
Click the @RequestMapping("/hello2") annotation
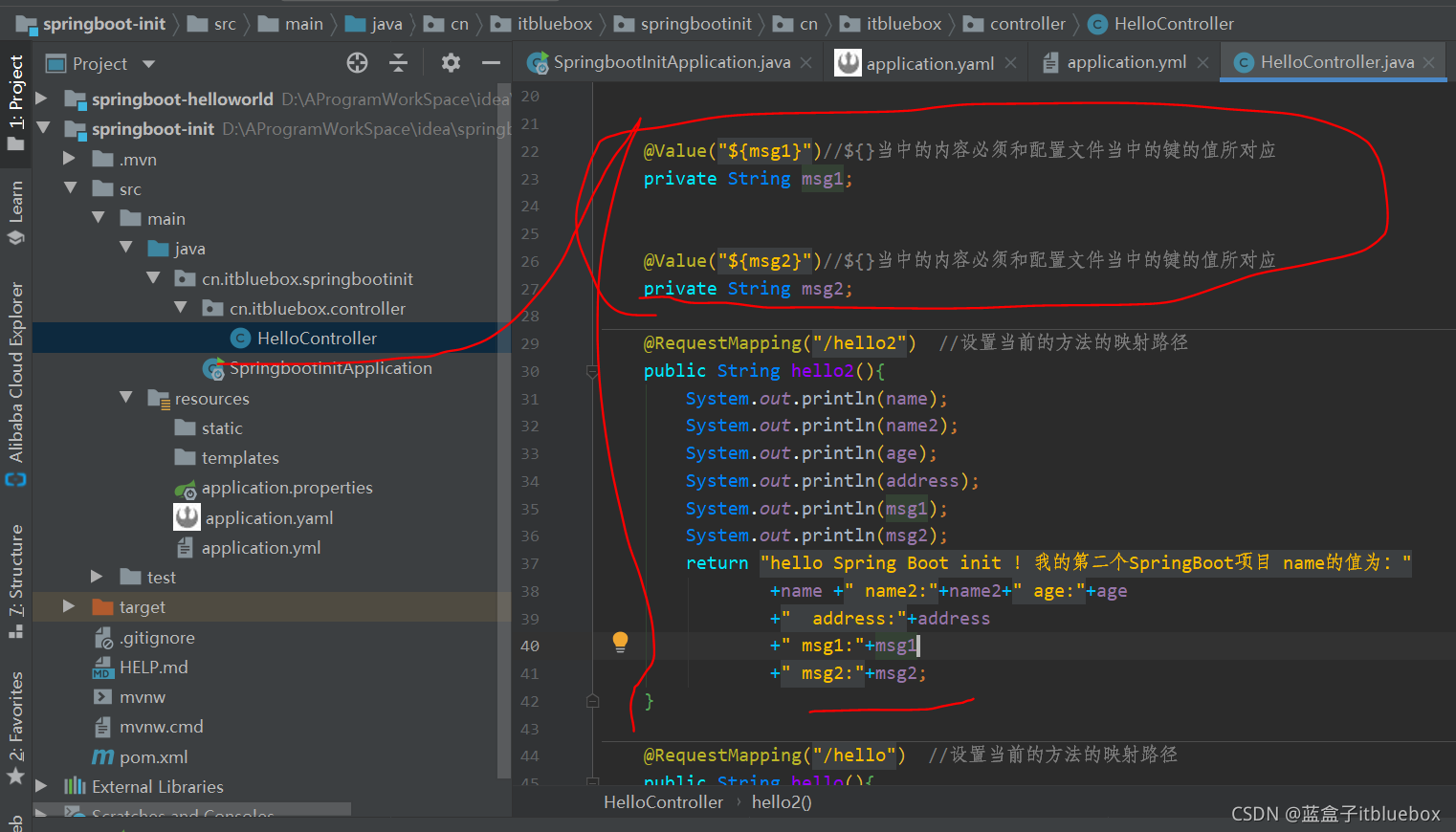[780, 343]
